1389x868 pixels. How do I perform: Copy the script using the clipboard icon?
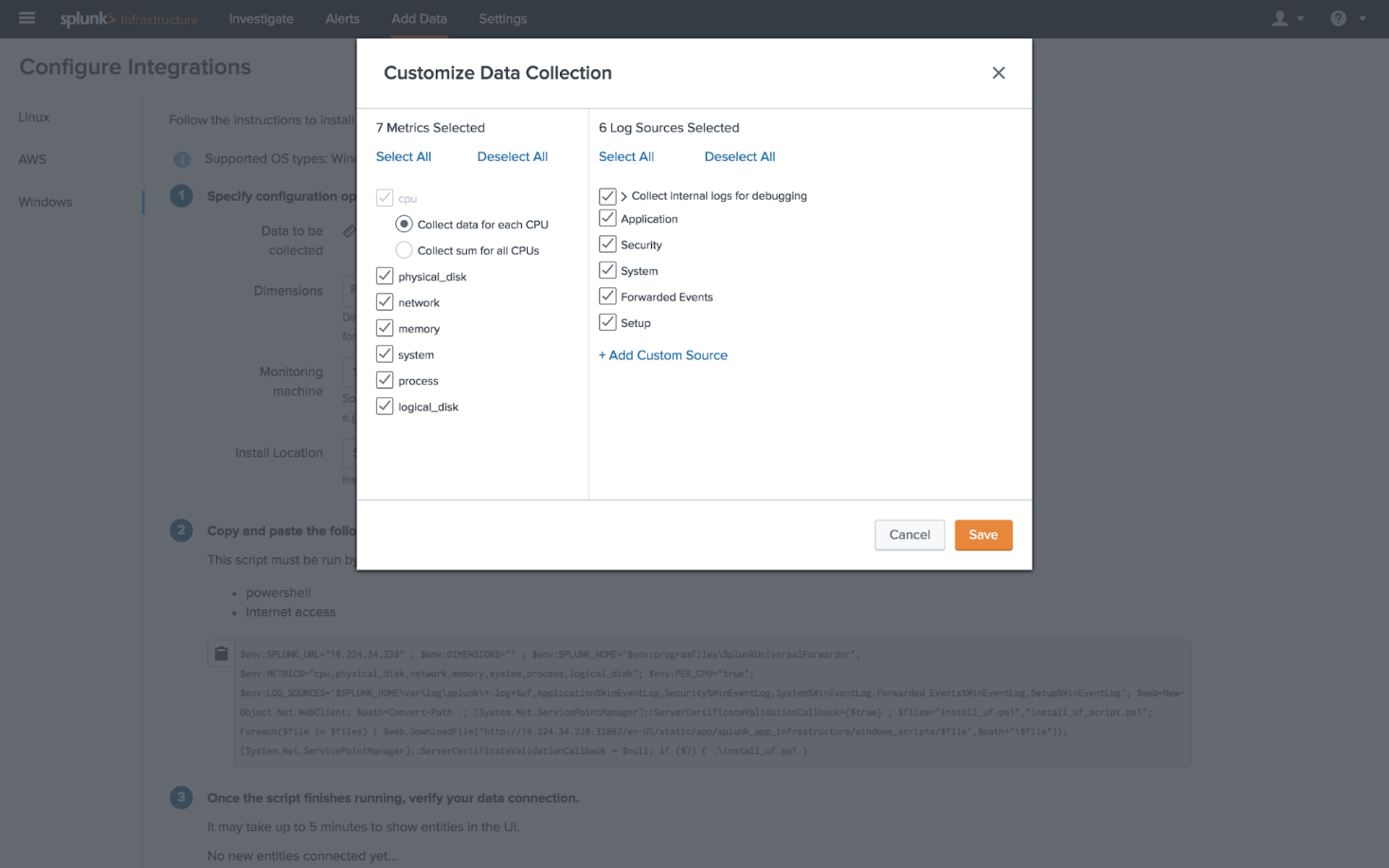tap(221, 652)
